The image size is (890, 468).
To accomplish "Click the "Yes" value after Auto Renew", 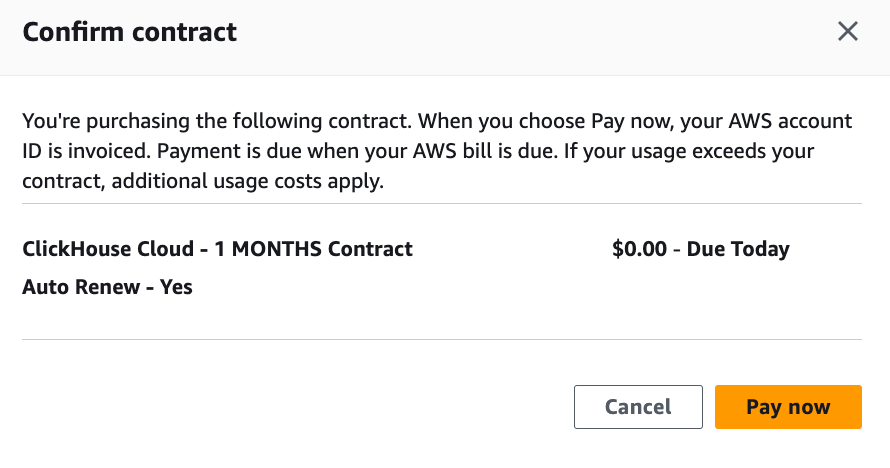I will click(x=176, y=287).
